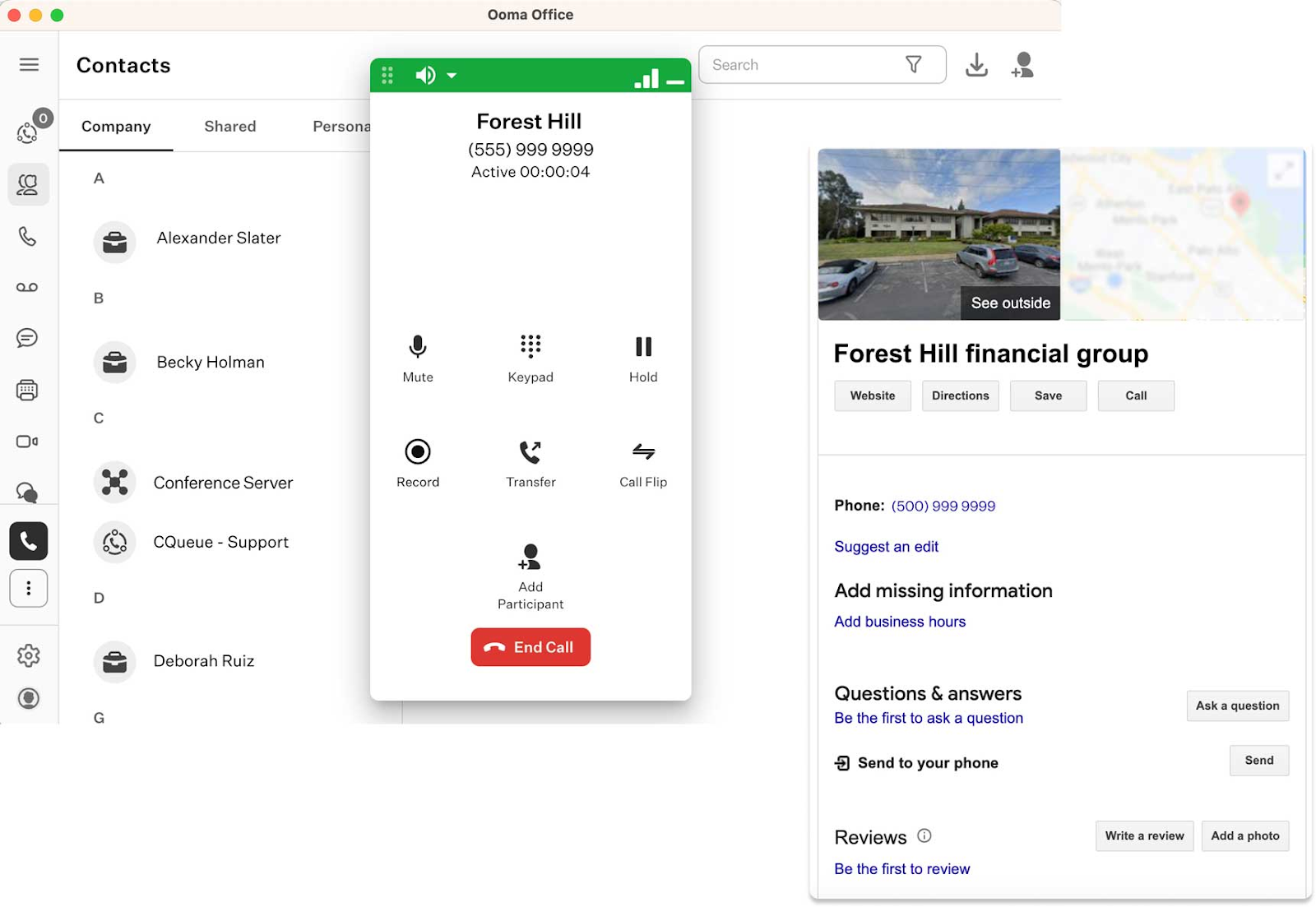Open the Fax sidebar icon
This screenshot has width=1316, height=907.
click(x=27, y=390)
